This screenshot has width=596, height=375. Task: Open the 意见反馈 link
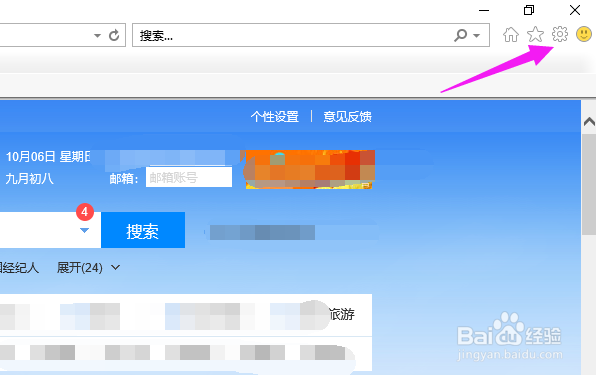point(347,116)
